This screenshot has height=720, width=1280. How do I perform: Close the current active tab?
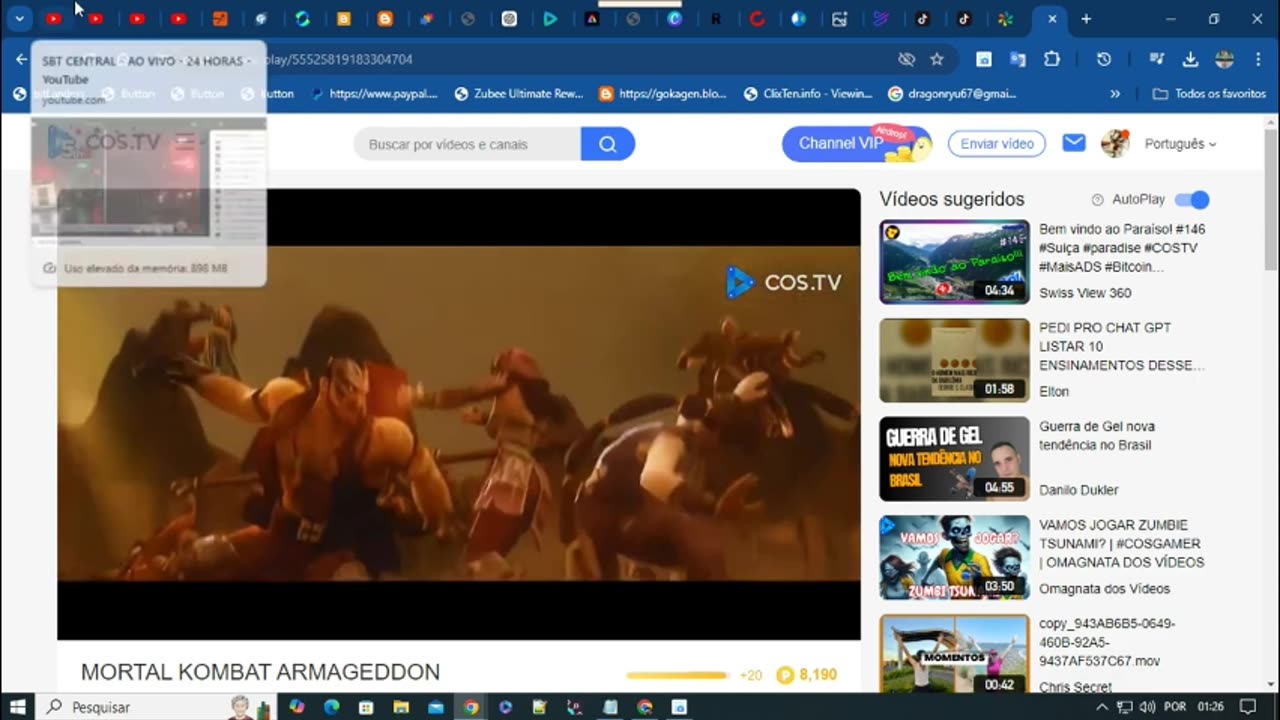coord(1052,18)
